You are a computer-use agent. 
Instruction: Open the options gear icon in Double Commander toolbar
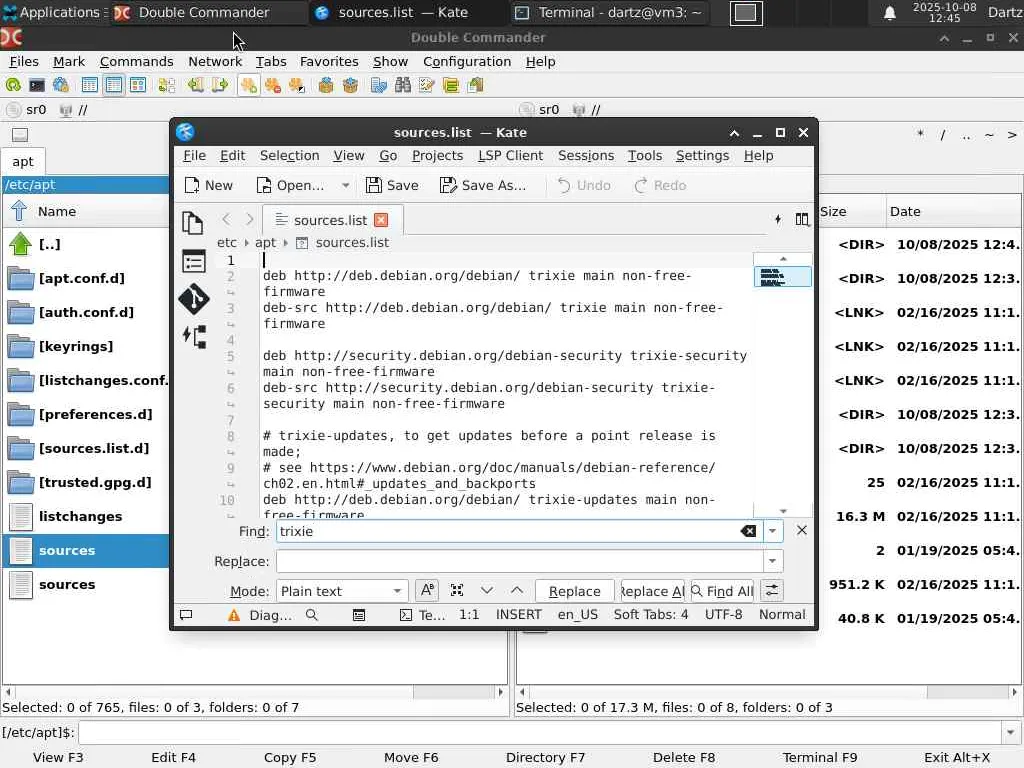coord(61,85)
